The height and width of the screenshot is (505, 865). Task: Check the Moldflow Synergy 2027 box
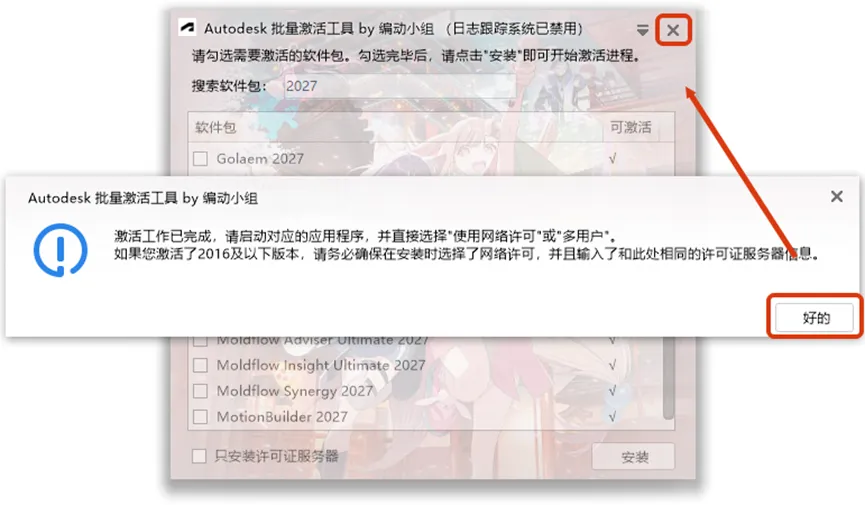point(200,391)
